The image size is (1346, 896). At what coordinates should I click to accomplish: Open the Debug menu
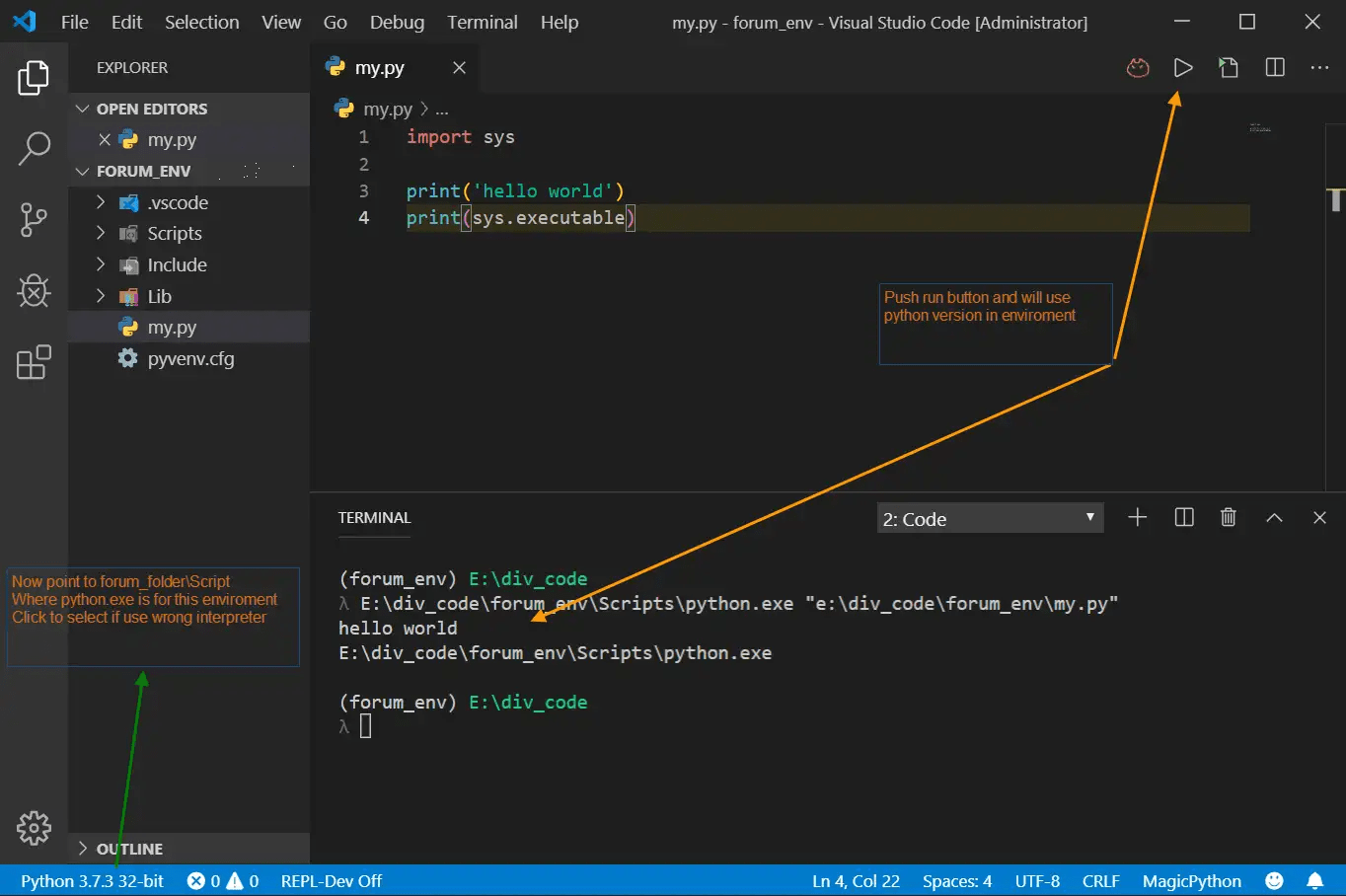[x=397, y=22]
